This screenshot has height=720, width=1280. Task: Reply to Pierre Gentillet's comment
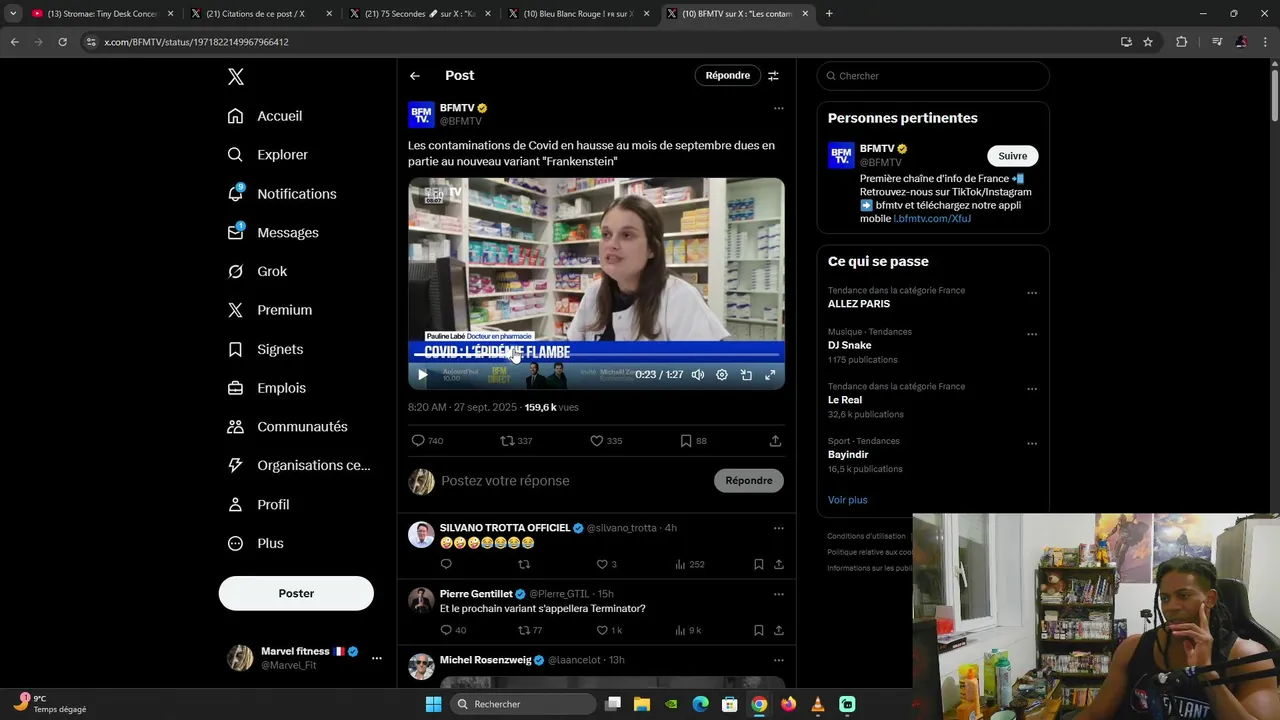coord(453,630)
